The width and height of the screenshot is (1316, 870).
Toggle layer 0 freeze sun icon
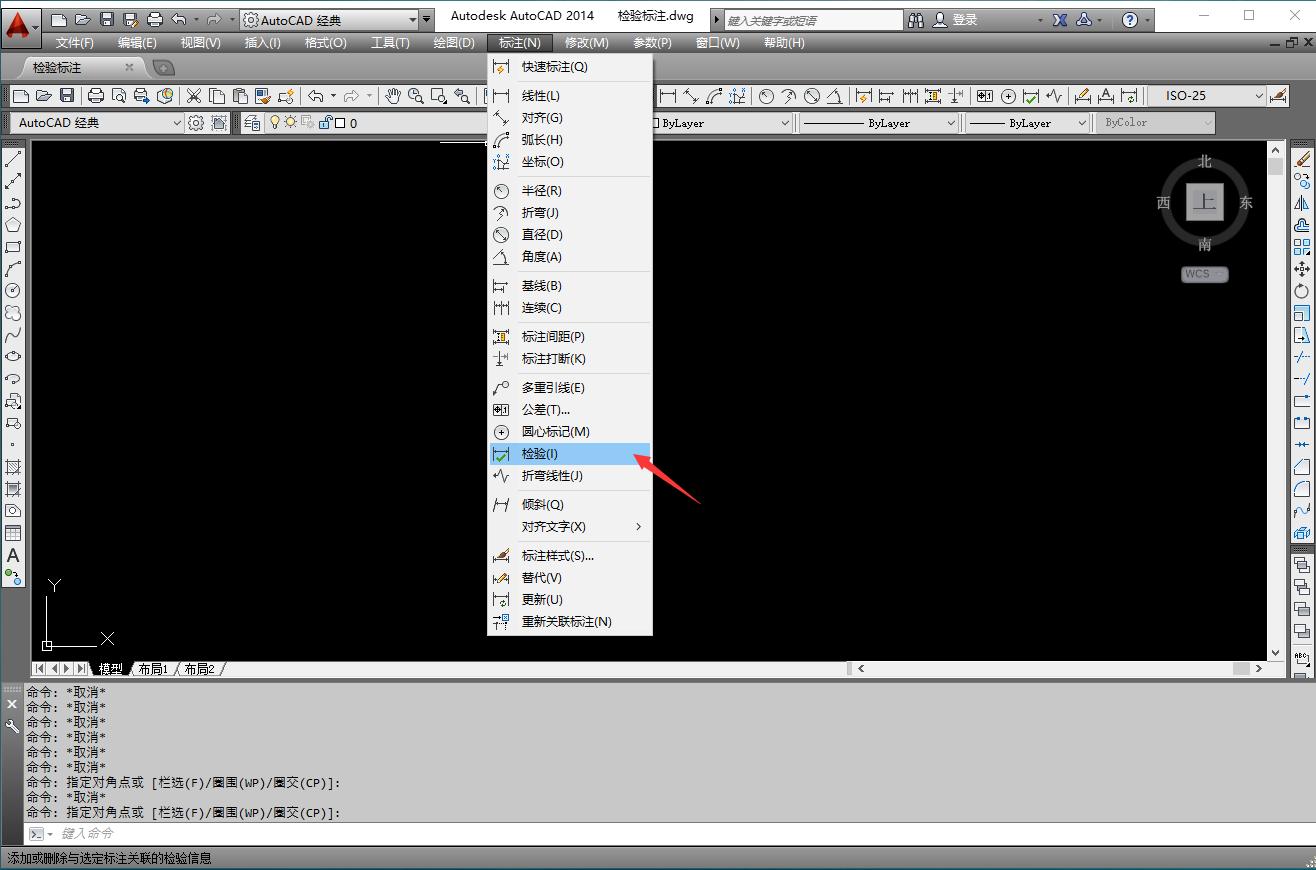[291, 123]
